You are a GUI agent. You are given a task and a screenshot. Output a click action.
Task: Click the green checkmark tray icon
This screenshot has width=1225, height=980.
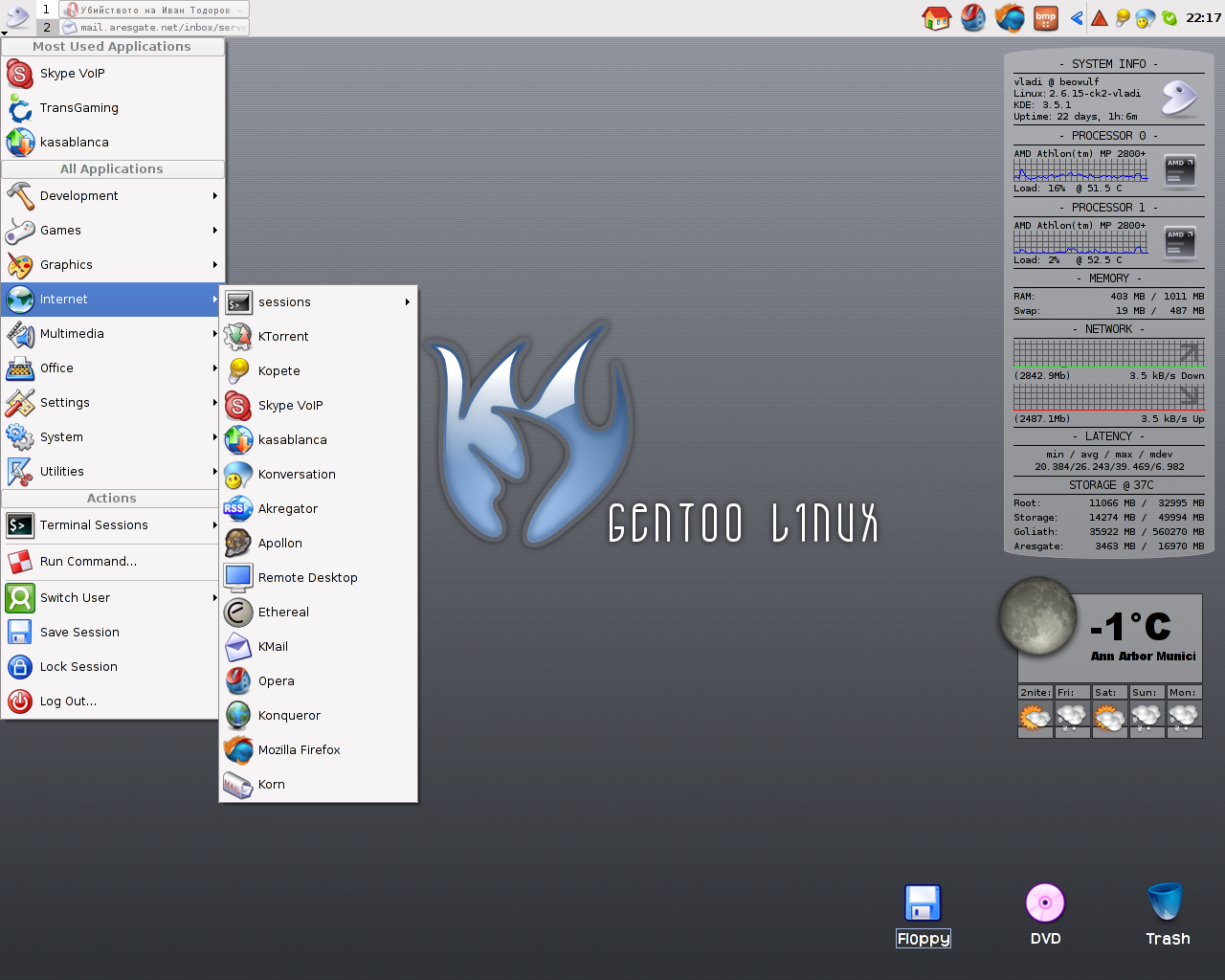click(x=1169, y=17)
